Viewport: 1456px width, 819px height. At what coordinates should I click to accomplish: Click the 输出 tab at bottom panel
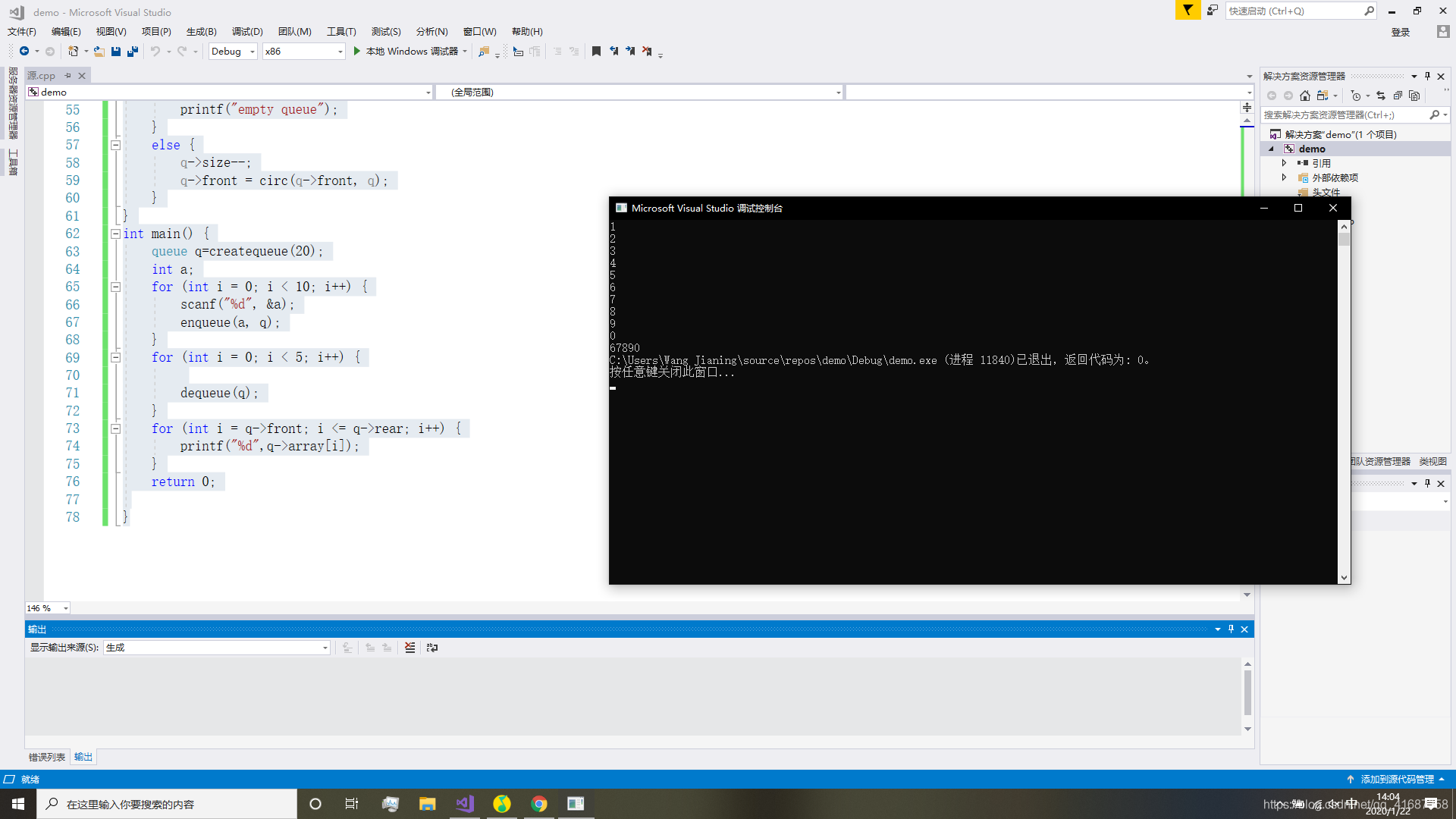point(83,756)
